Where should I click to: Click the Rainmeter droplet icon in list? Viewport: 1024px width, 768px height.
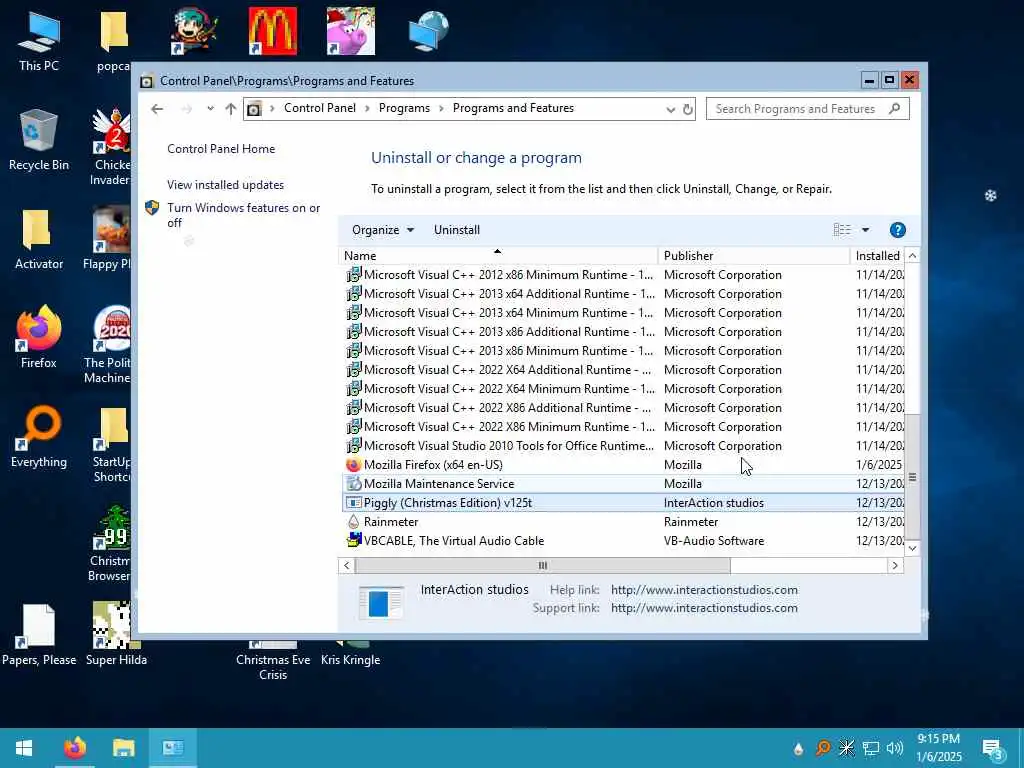click(x=353, y=522)
